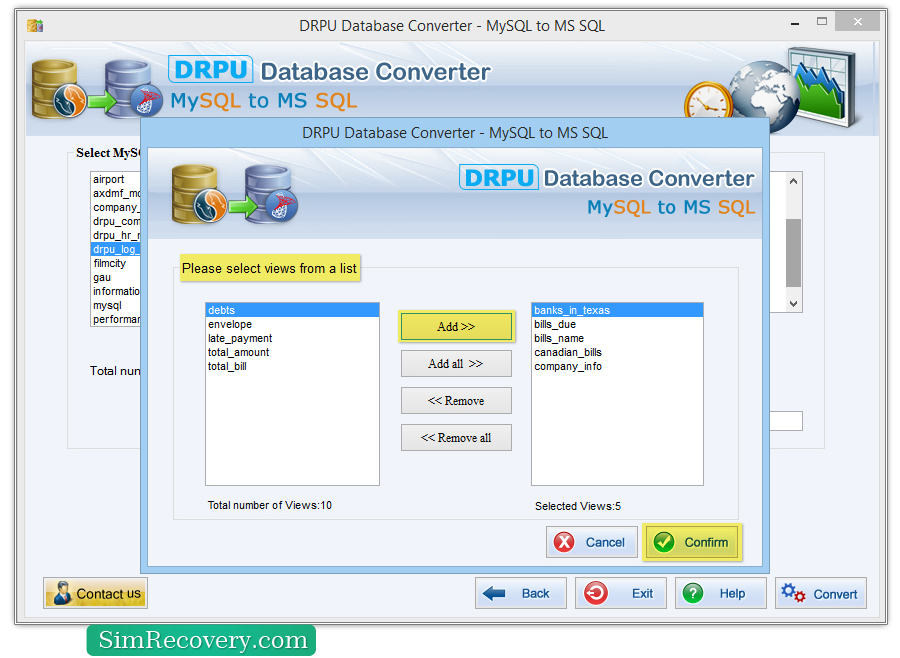Select the airport database in the main window

115,179
